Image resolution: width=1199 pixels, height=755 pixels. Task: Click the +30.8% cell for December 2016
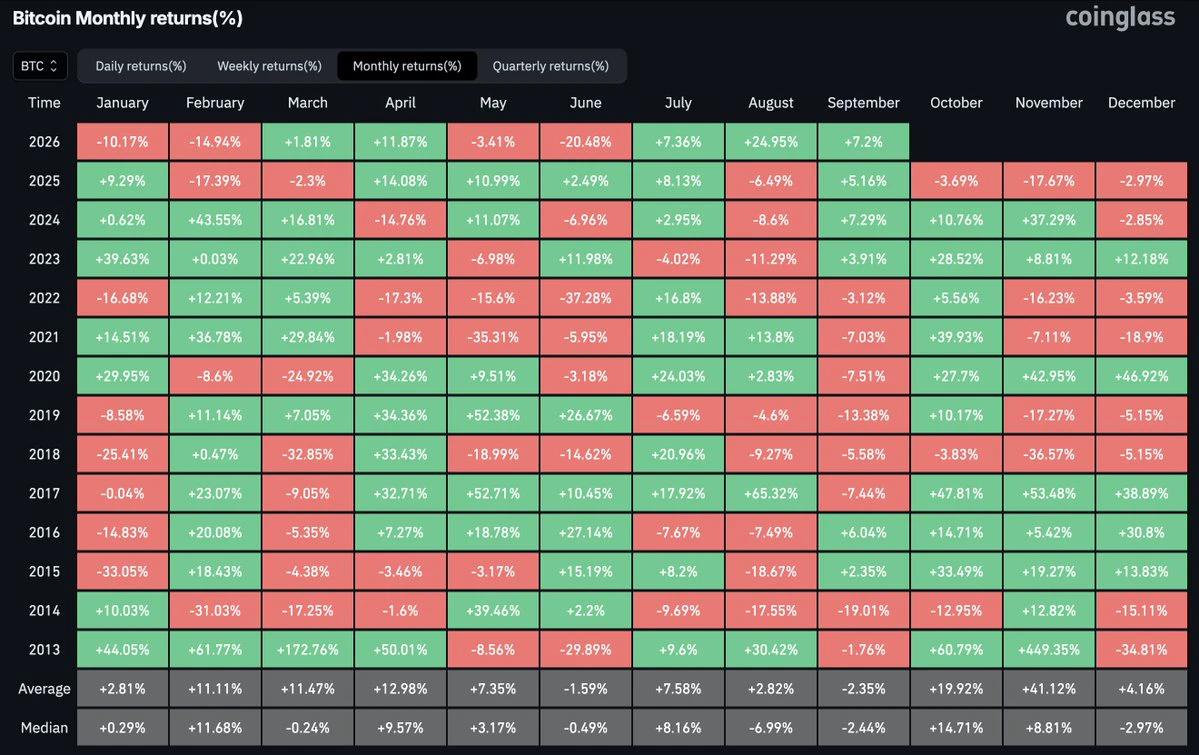(1141, 532)
